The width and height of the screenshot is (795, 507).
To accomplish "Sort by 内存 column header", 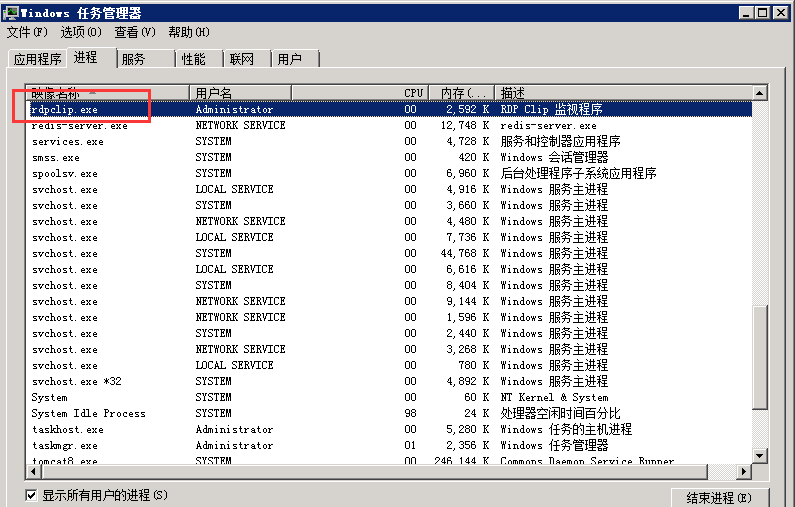I will tap(461, 93).
